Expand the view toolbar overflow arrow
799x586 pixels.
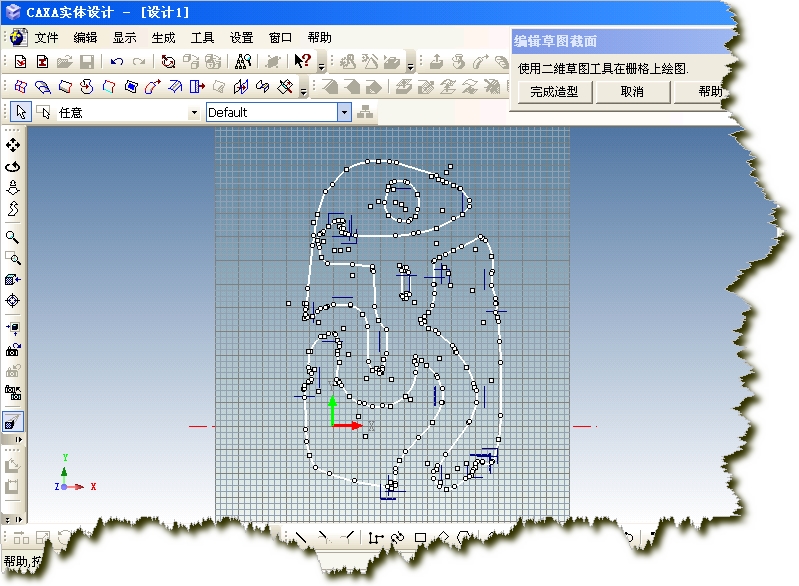click(x=18, y=439)
